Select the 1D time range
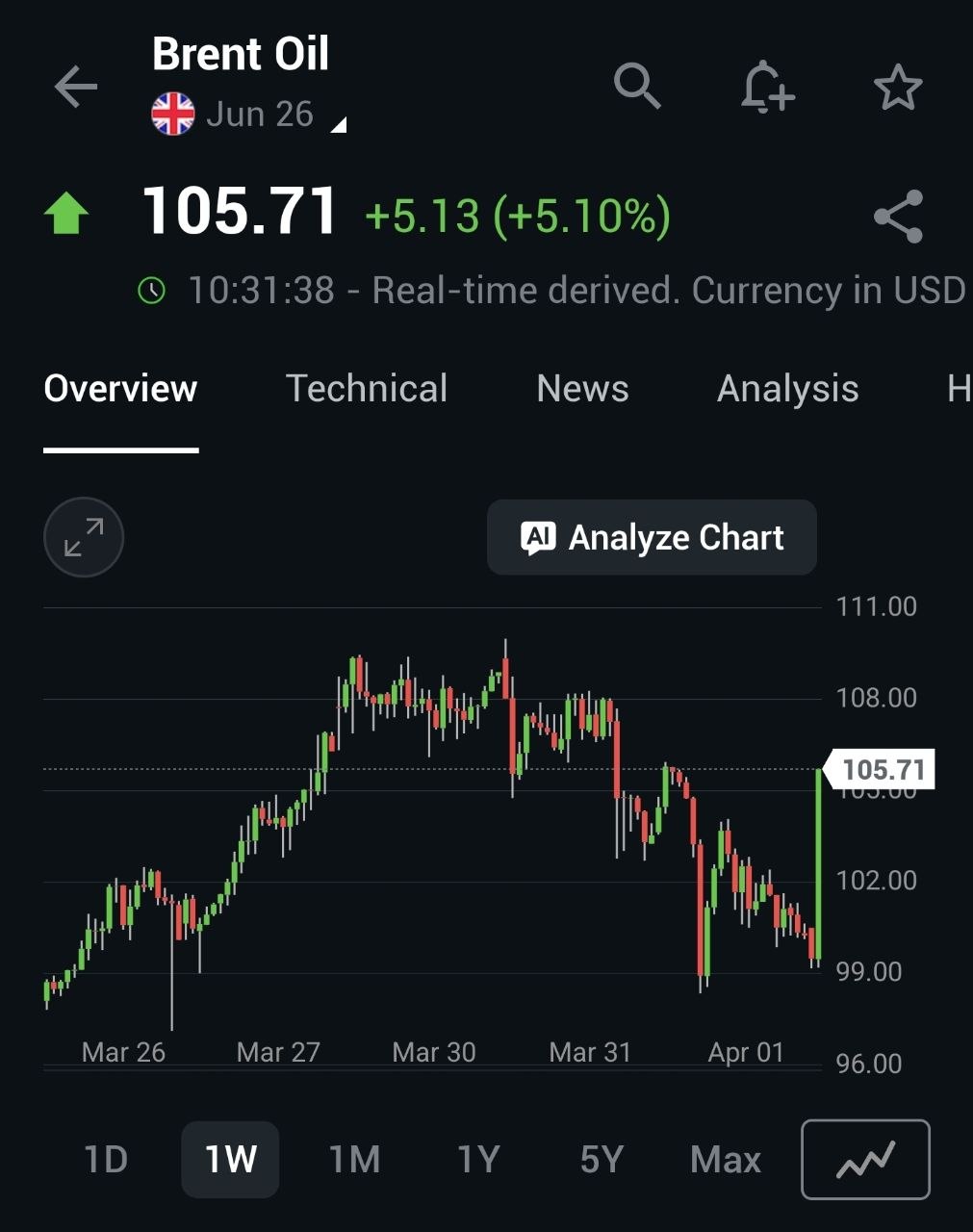 106,1159
